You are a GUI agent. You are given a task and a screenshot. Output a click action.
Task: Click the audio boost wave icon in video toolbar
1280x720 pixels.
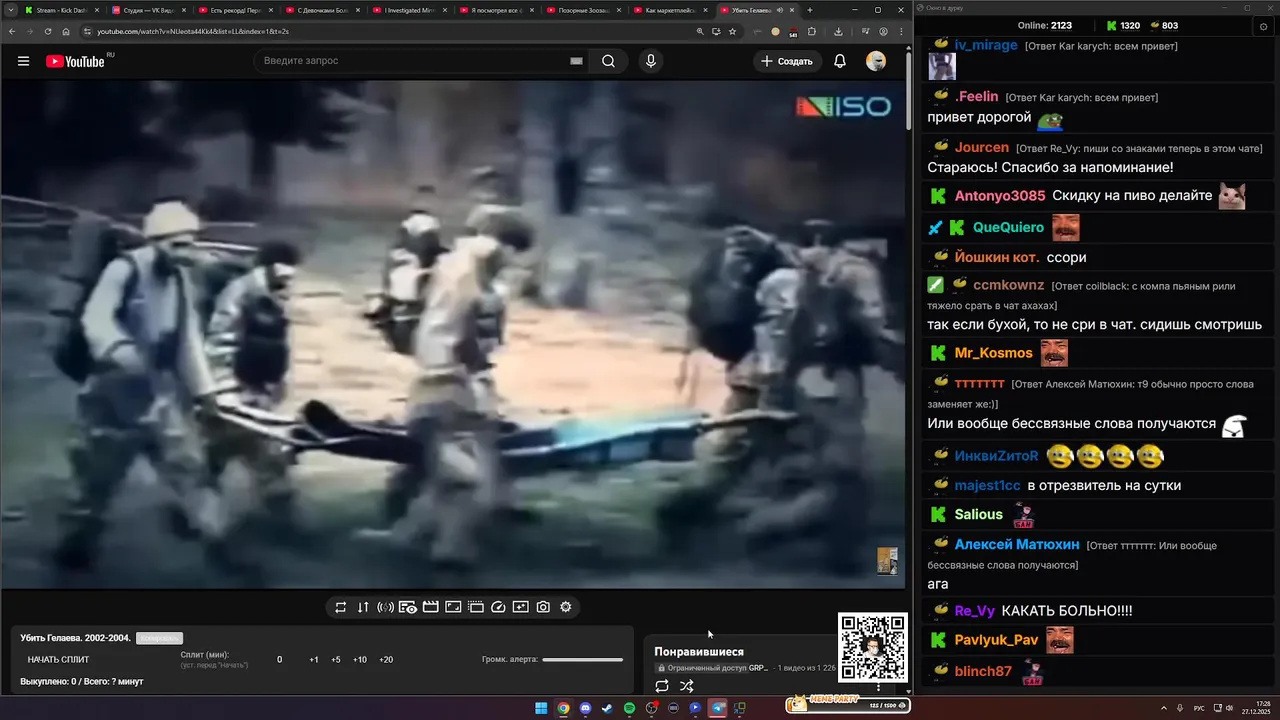point(385,607)
